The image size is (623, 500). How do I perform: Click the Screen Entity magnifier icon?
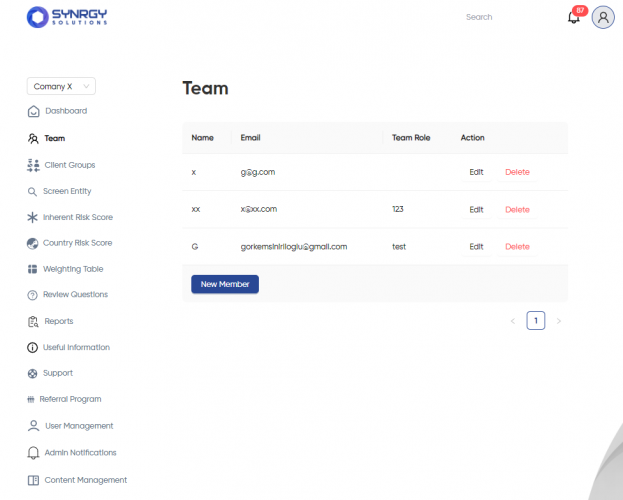tap(32, 192)
